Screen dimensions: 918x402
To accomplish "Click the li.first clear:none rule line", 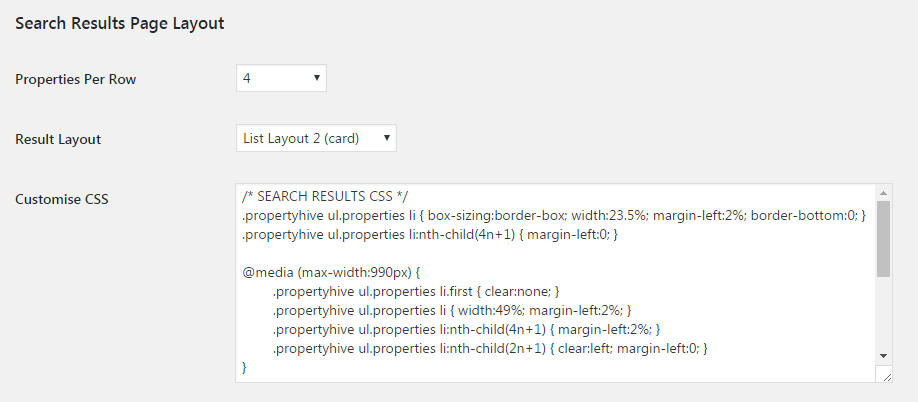I will click(x=416, y=291).
